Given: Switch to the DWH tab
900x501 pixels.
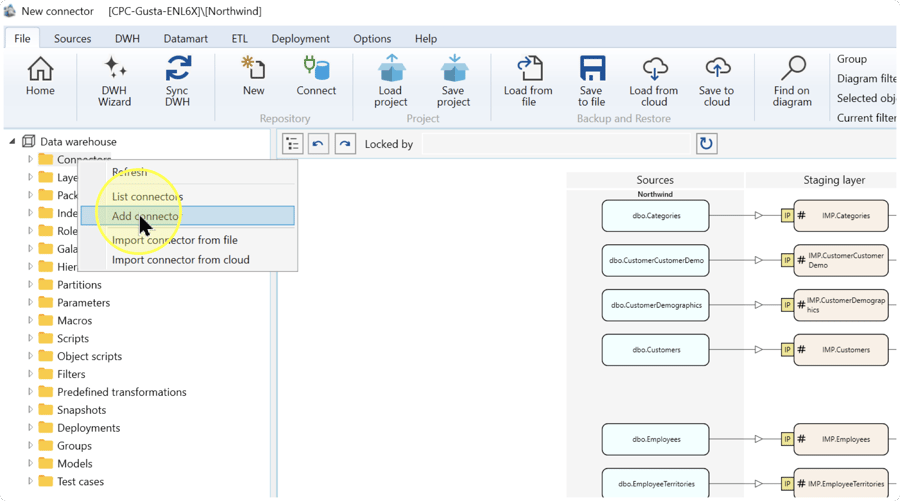Looking at the screenshot, I should [x=127, y=38].
